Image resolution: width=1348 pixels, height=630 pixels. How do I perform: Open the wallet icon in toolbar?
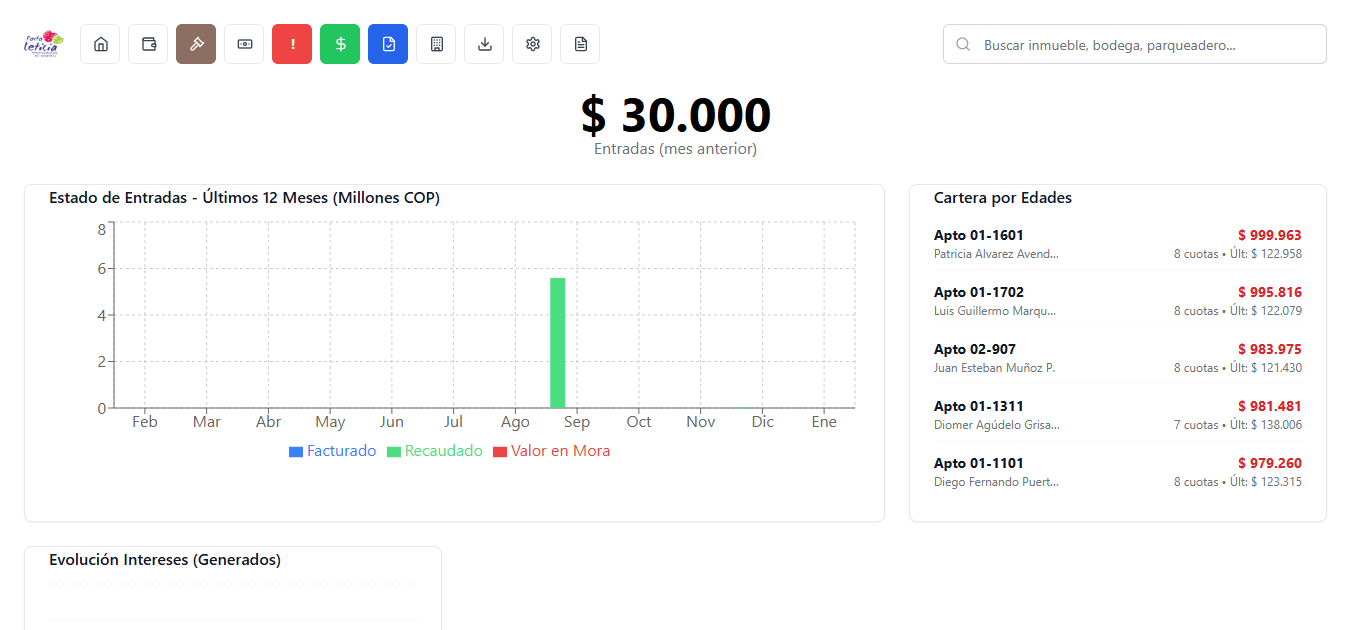click(148, 44)
